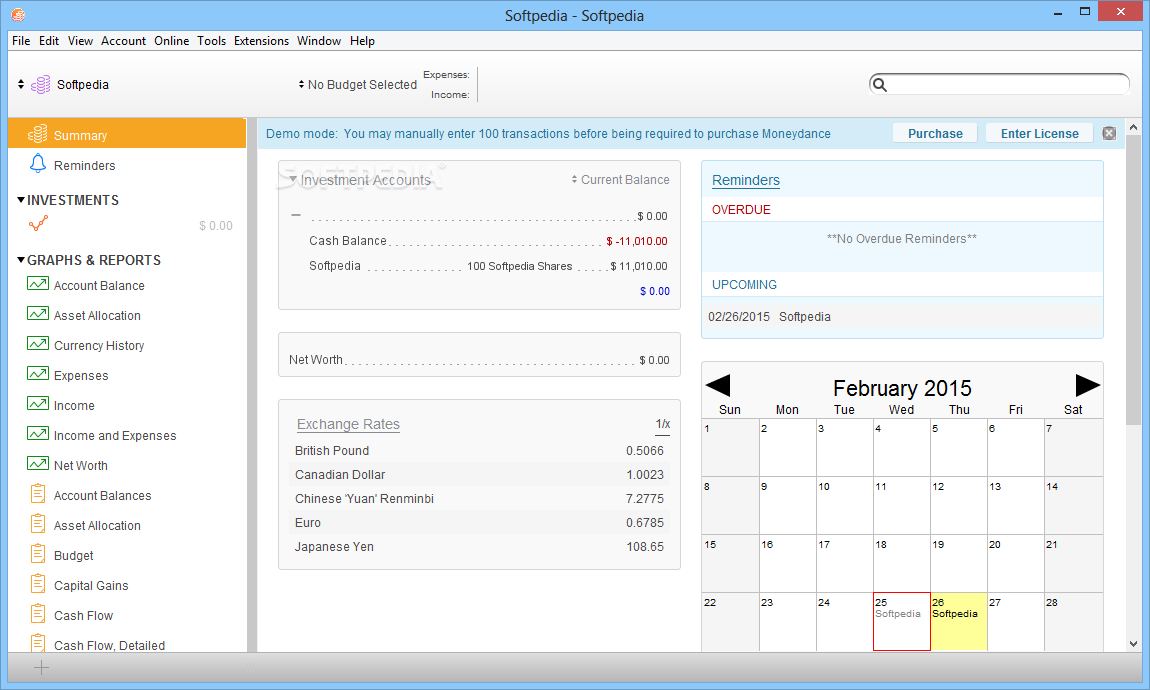This screenshot has height=690, width=1150.
Task: Click Account Balance graph icon
Action: (x=37, y=284)
